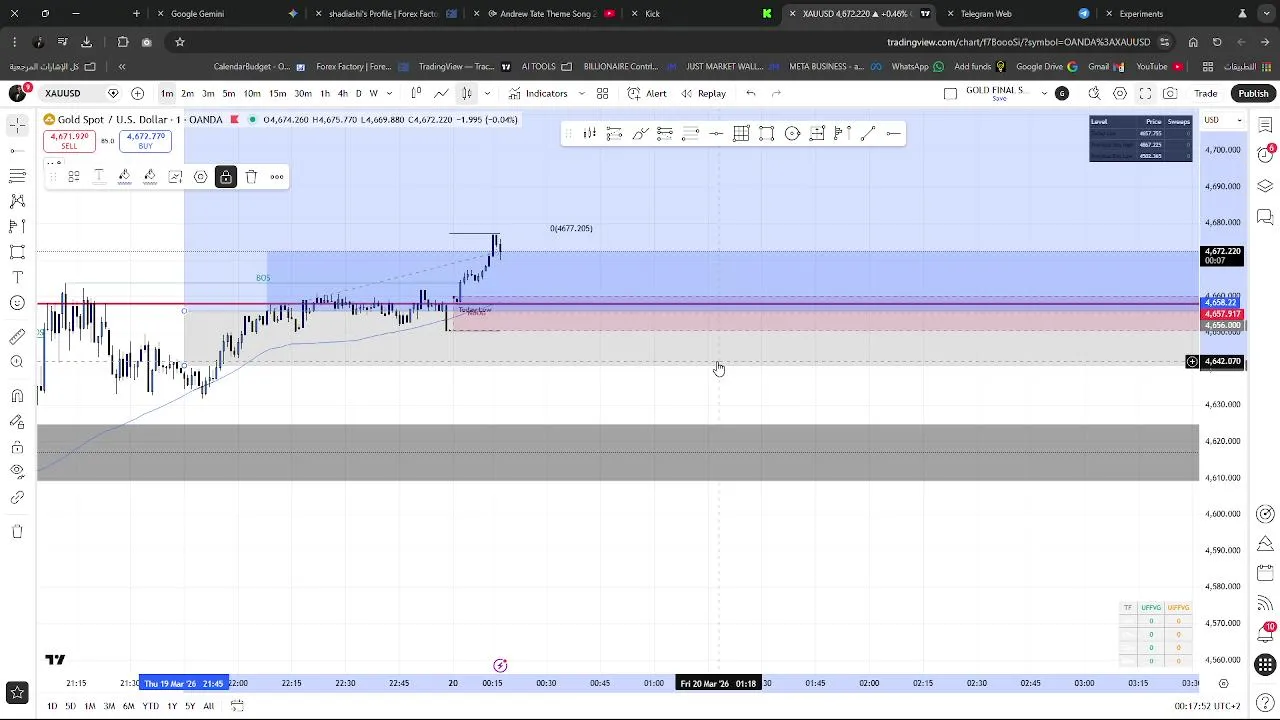Select the rectangle favorite drawing tool
This screenshot has width=1280, height=720.
coord(766,133)
